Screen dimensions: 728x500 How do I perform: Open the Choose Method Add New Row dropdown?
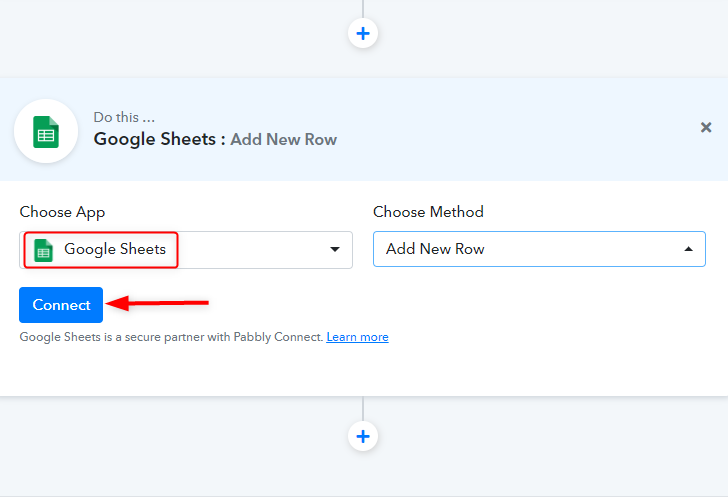539,249
